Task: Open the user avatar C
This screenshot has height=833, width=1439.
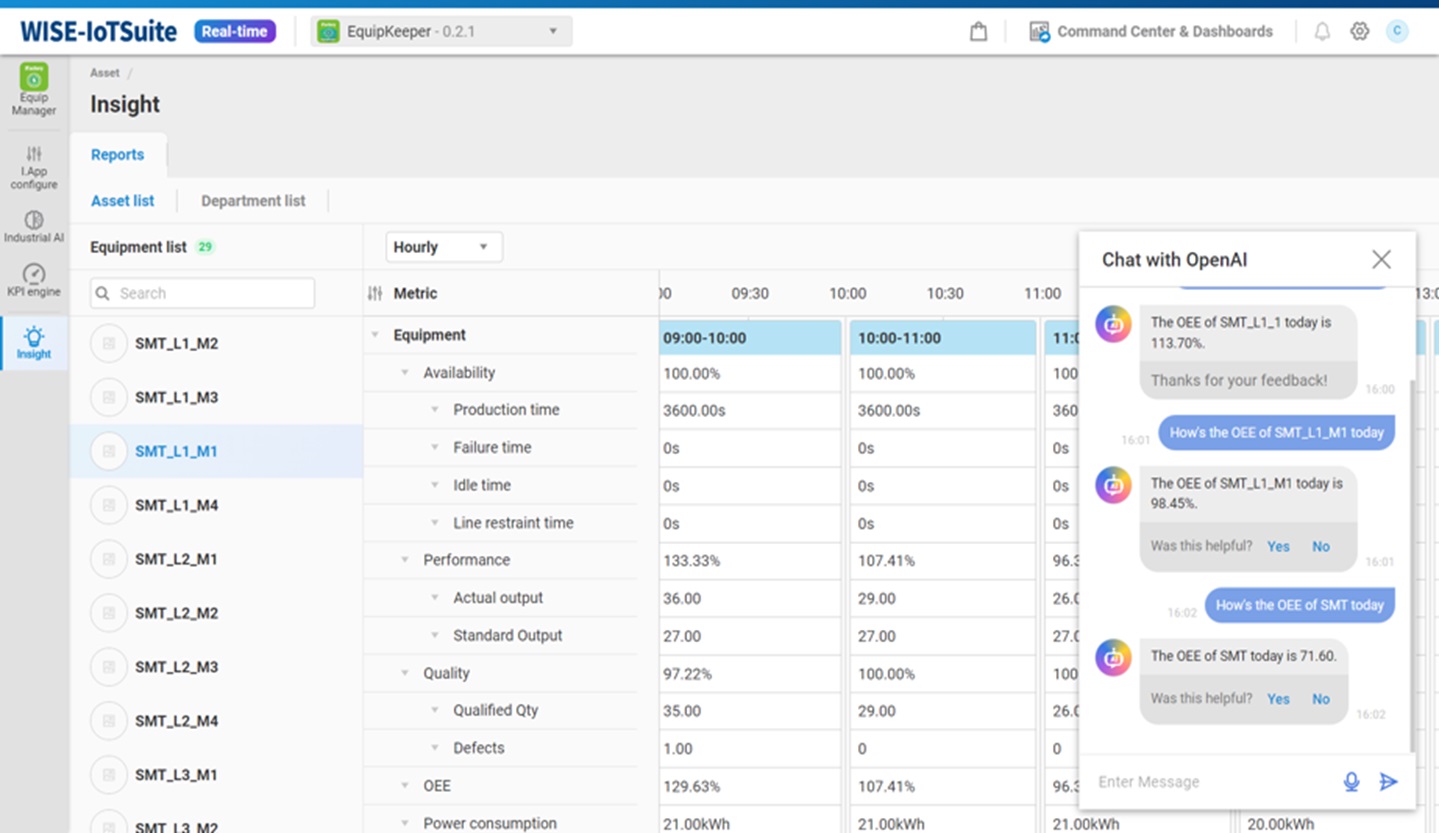Action: point(1397,31)
